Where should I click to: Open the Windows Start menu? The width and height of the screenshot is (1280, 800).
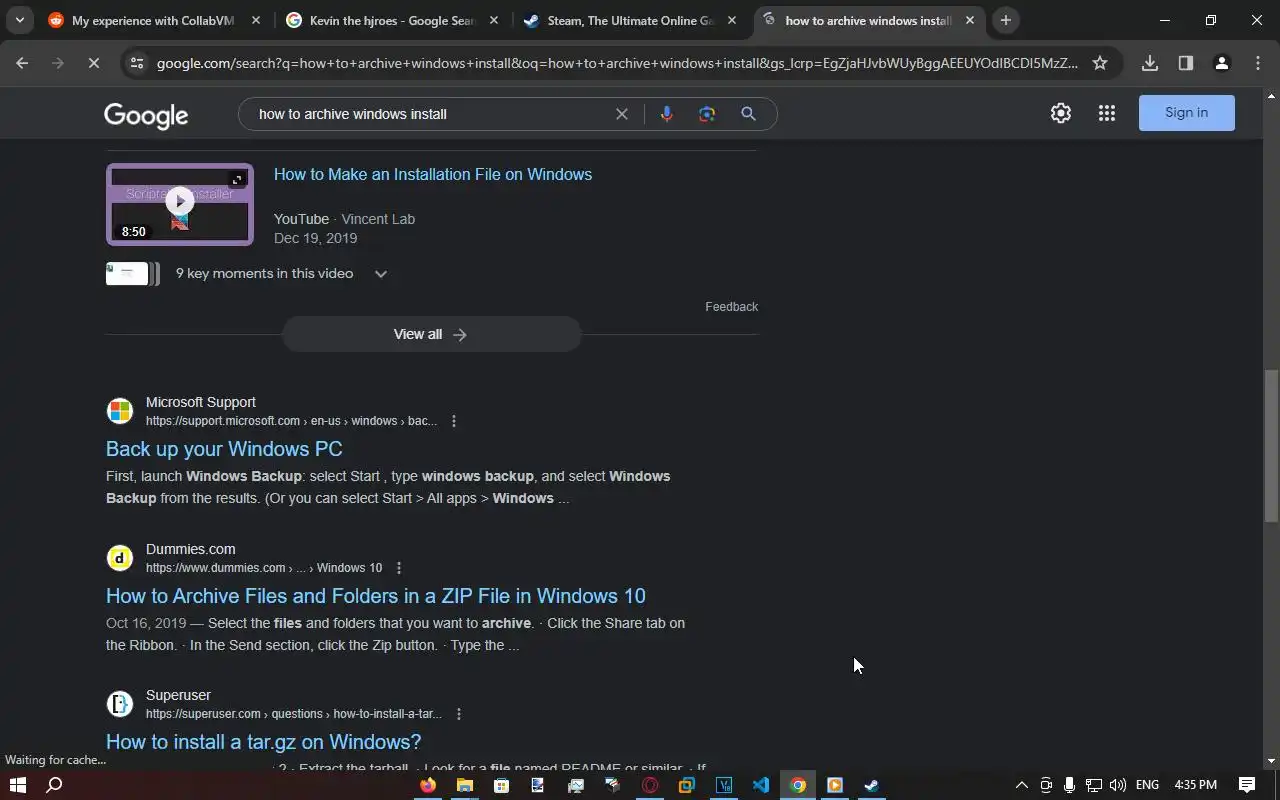(17, 785)
